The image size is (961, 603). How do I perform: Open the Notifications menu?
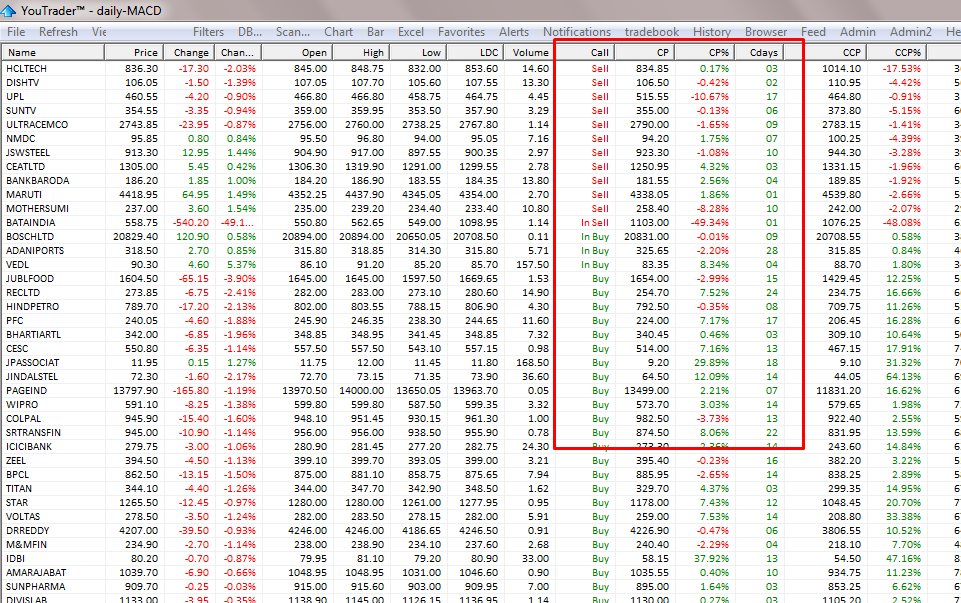tap(577, 32)
